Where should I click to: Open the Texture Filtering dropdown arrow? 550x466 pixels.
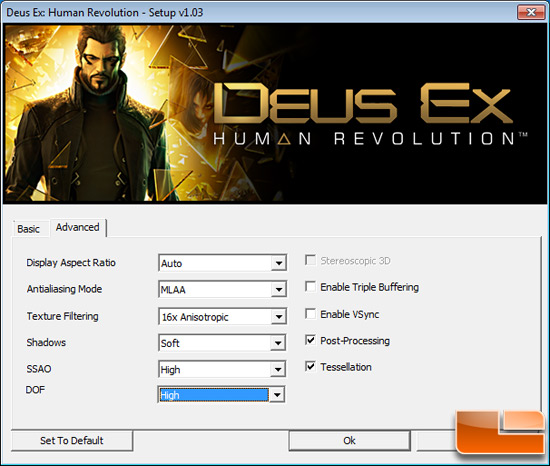point(279,317)
